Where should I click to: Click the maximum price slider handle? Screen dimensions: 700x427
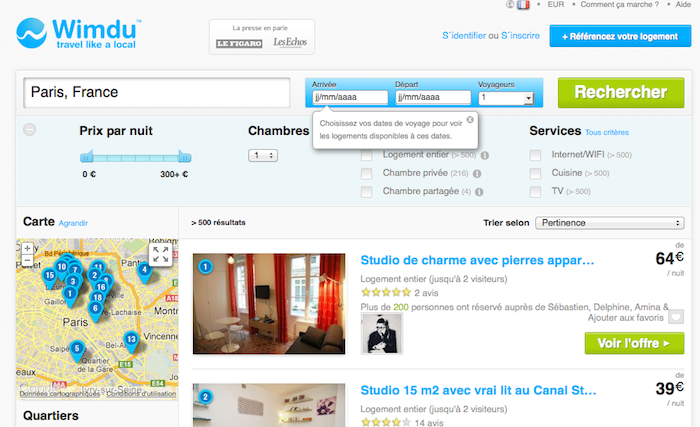[x=184, y=157]
